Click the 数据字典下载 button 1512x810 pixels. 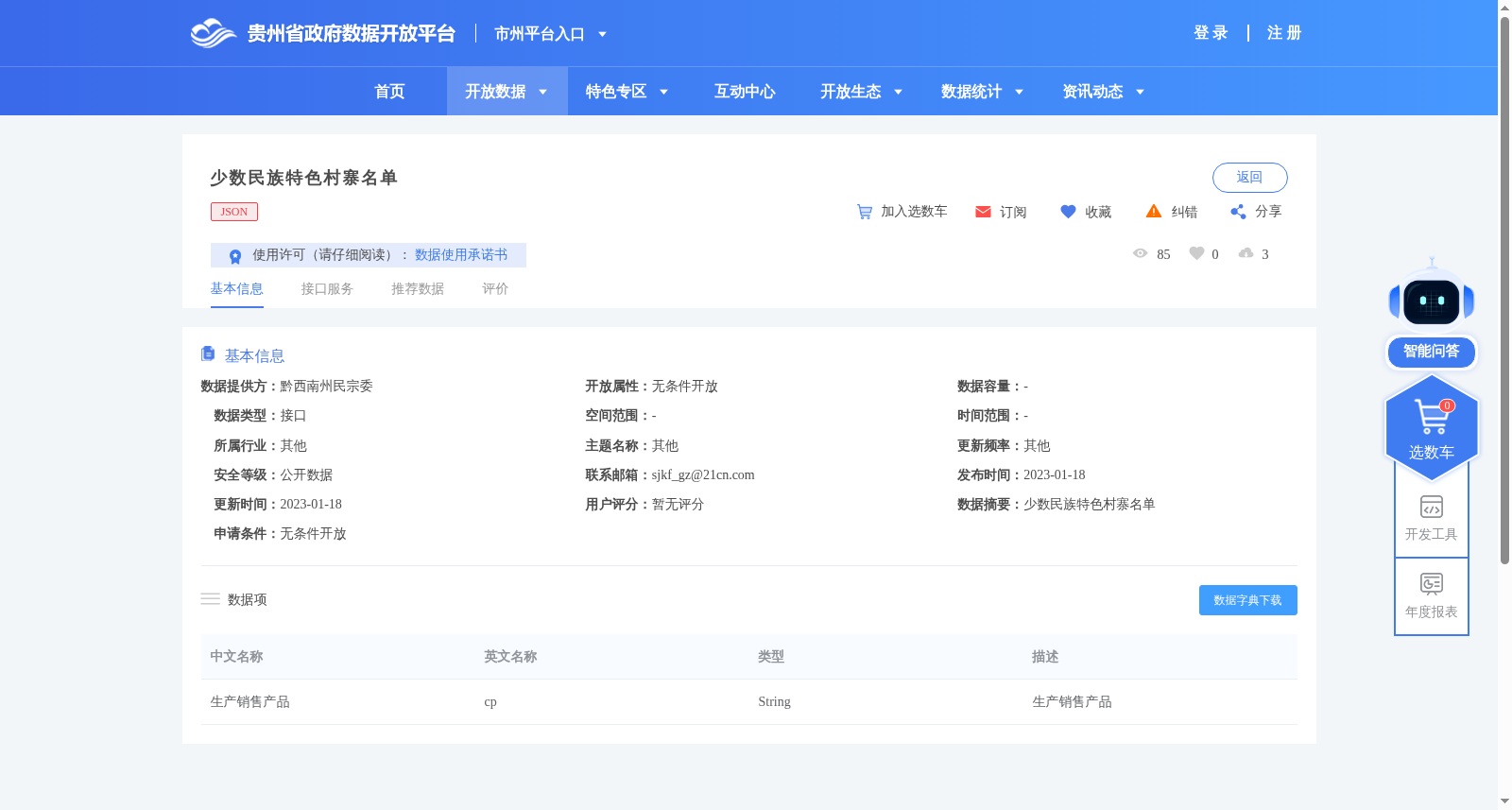pos(1247,600)
